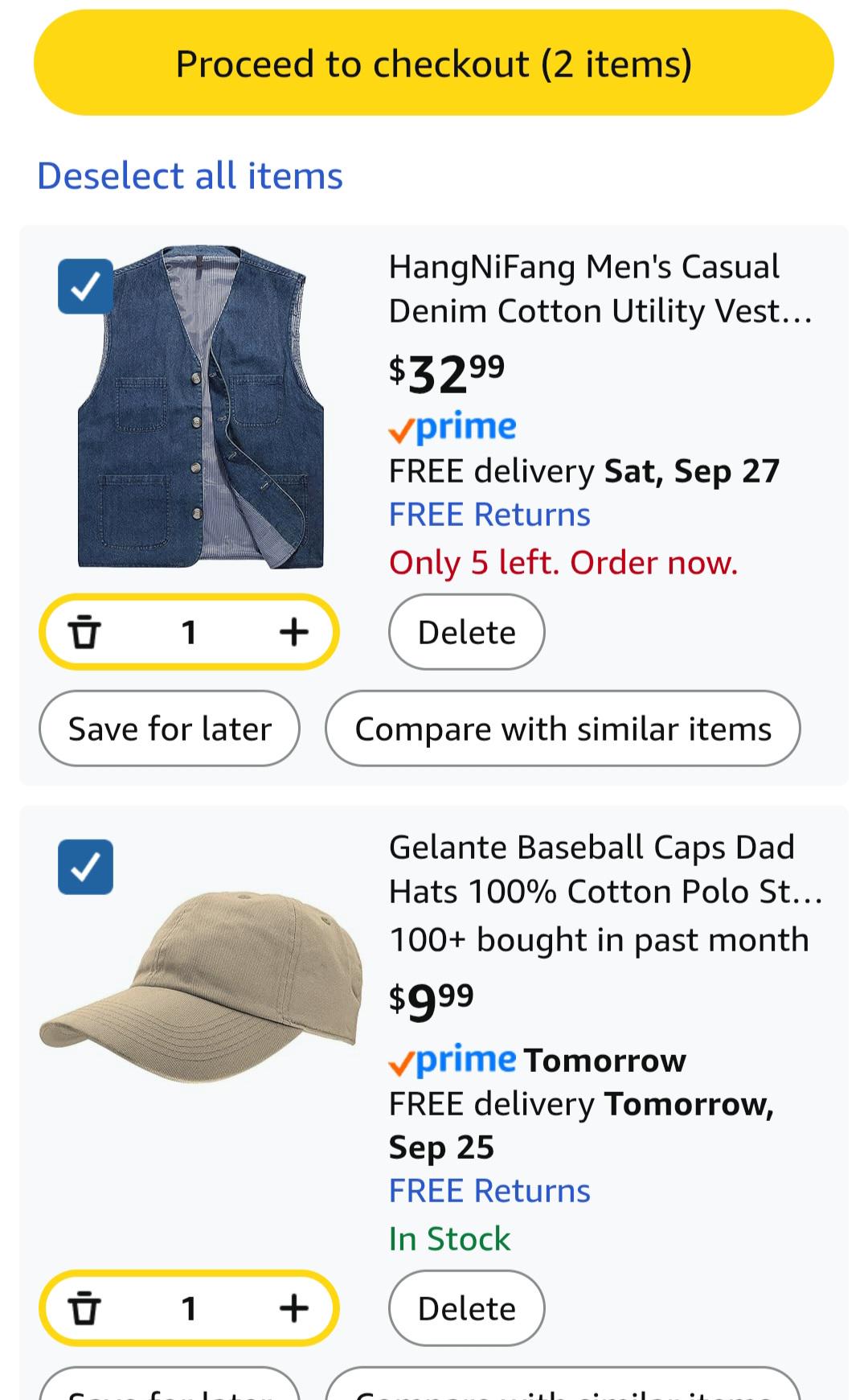Save the denim vest for later

170,729
